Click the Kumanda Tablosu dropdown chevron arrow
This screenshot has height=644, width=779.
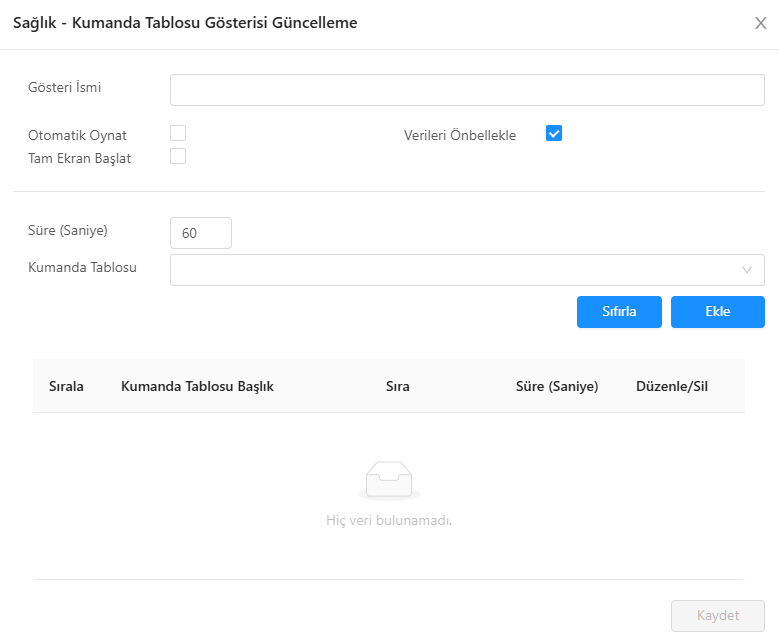[747, 270]
